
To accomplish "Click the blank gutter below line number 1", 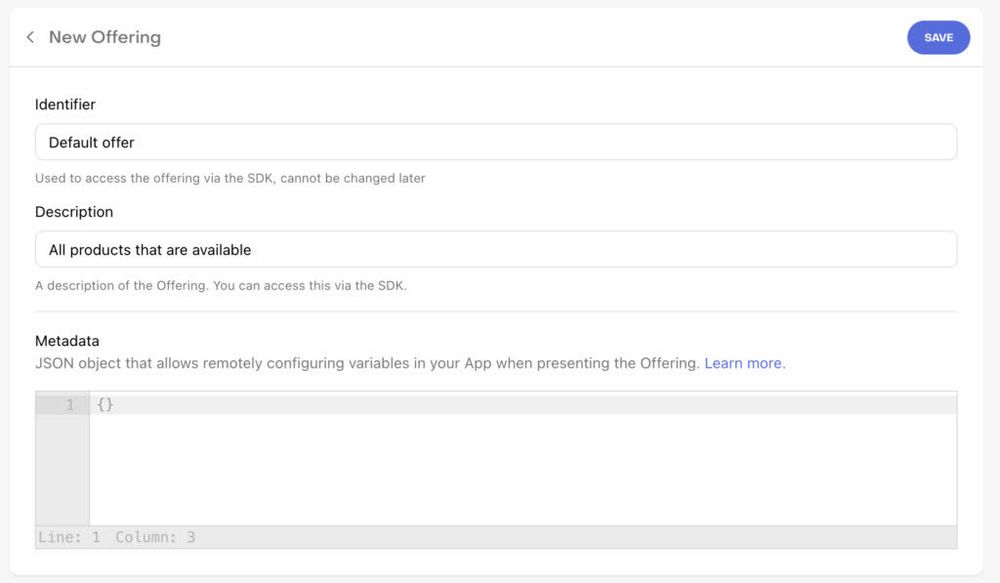I will point(62,470).
